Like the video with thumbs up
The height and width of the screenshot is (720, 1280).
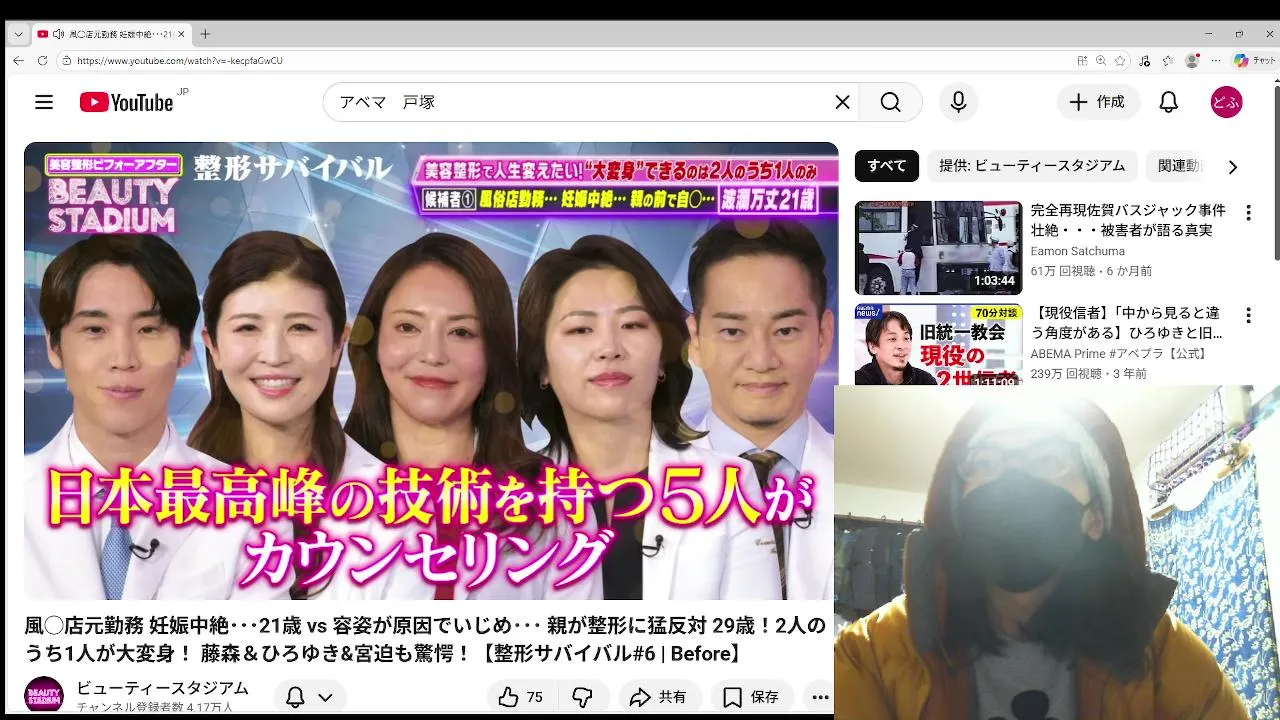521,697
